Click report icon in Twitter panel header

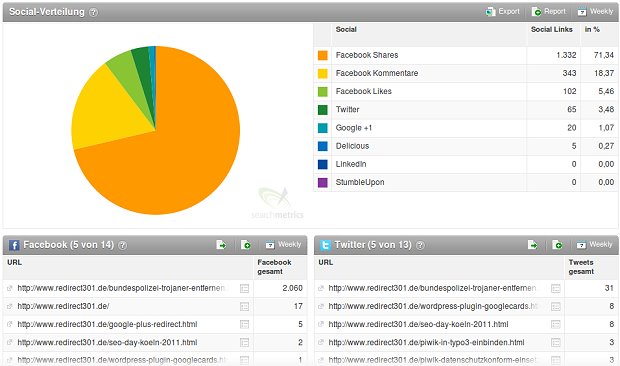point(557,245)
